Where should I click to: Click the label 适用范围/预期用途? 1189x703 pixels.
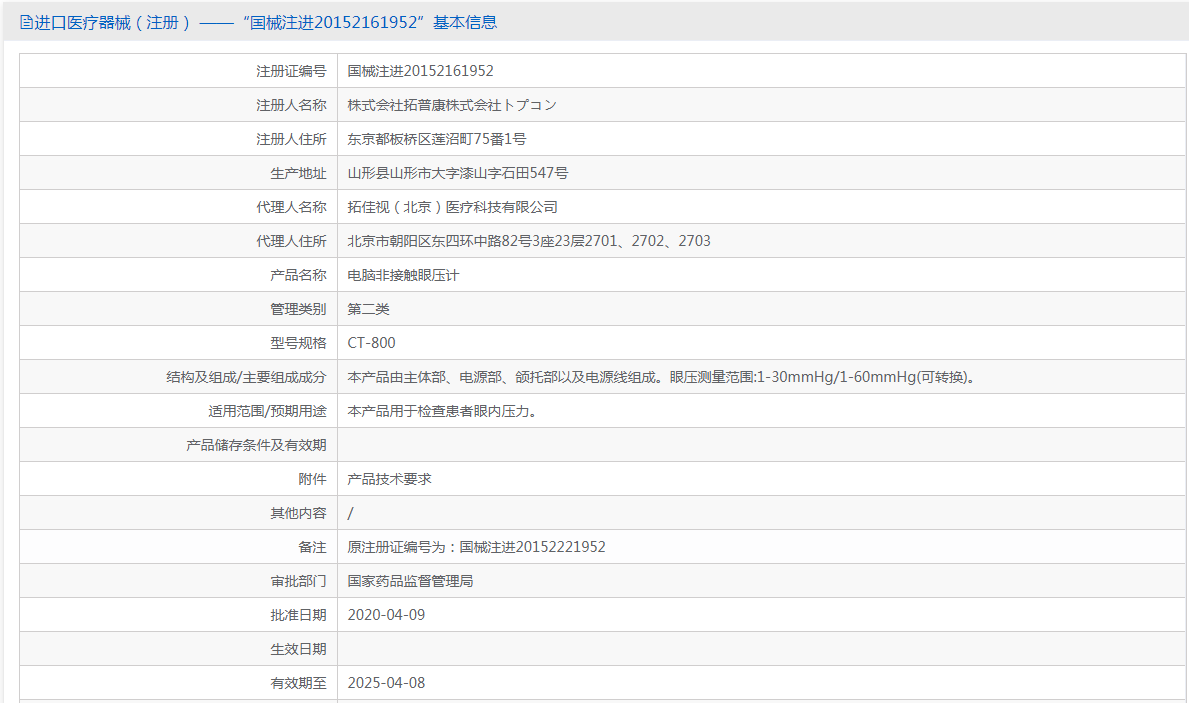(268, 411)
